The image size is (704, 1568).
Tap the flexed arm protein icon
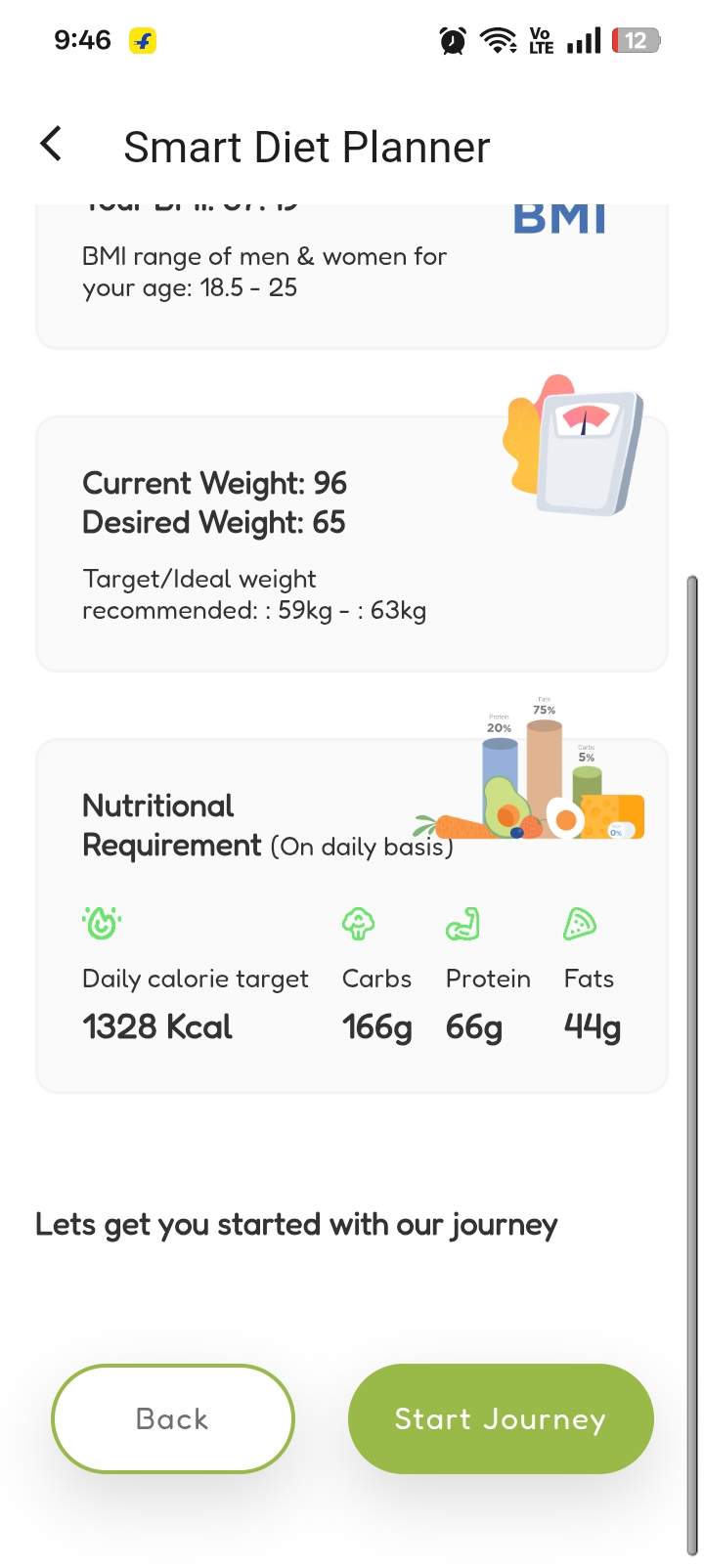[x=462, y=924]
